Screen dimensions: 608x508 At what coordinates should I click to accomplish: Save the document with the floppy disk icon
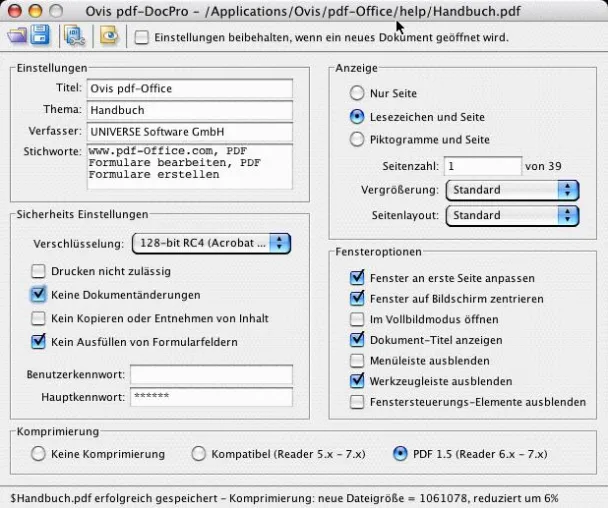pos(40,35)
